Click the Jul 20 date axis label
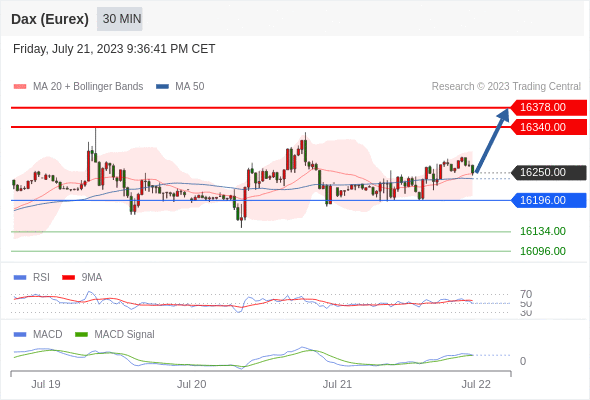590x400 pixels. (x=192, y=384)
